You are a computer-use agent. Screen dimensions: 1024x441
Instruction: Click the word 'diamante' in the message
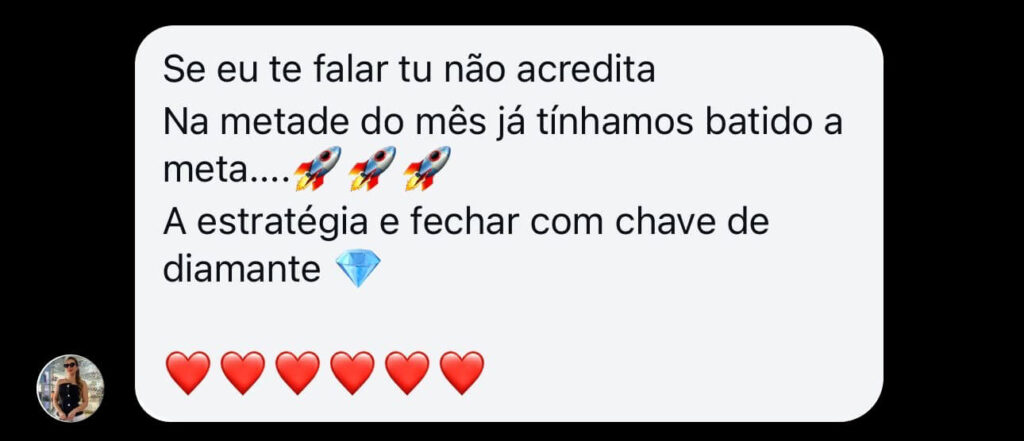click(242, 269)
